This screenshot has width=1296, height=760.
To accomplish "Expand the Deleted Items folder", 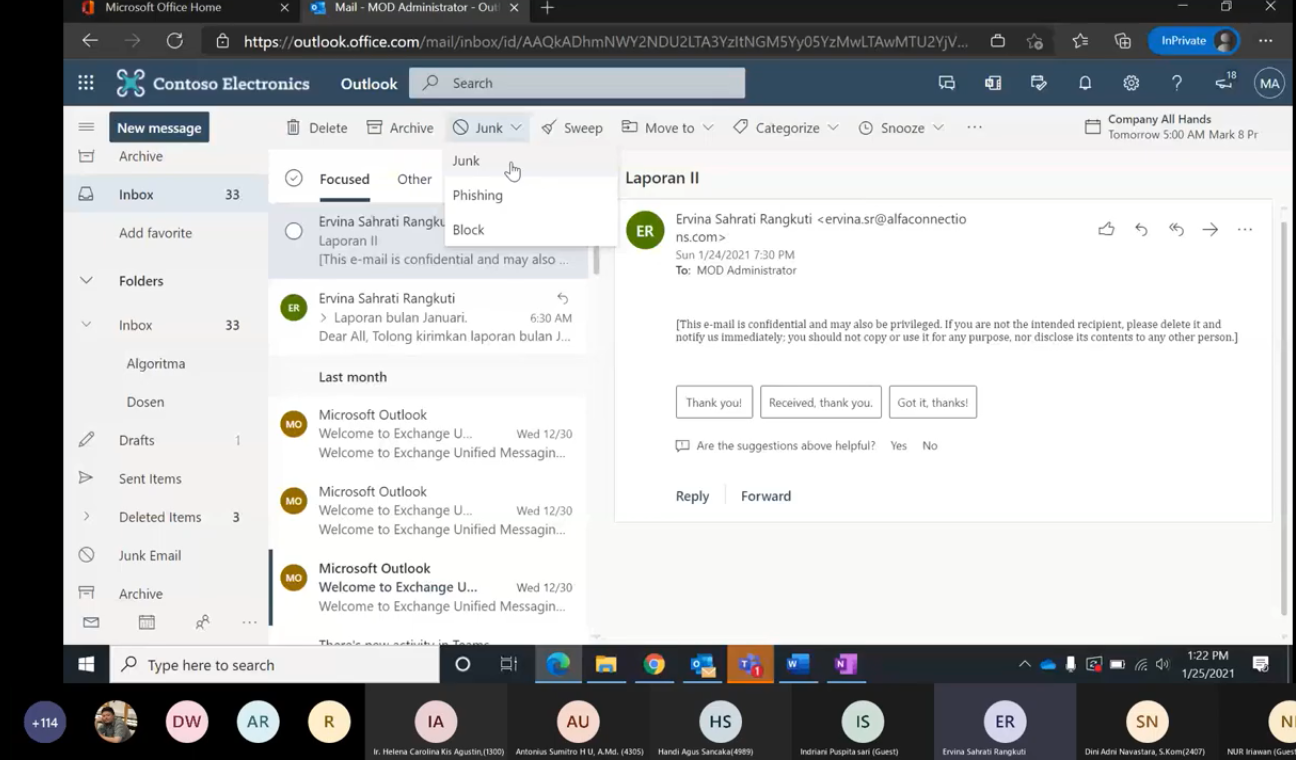I will [86, 517].
